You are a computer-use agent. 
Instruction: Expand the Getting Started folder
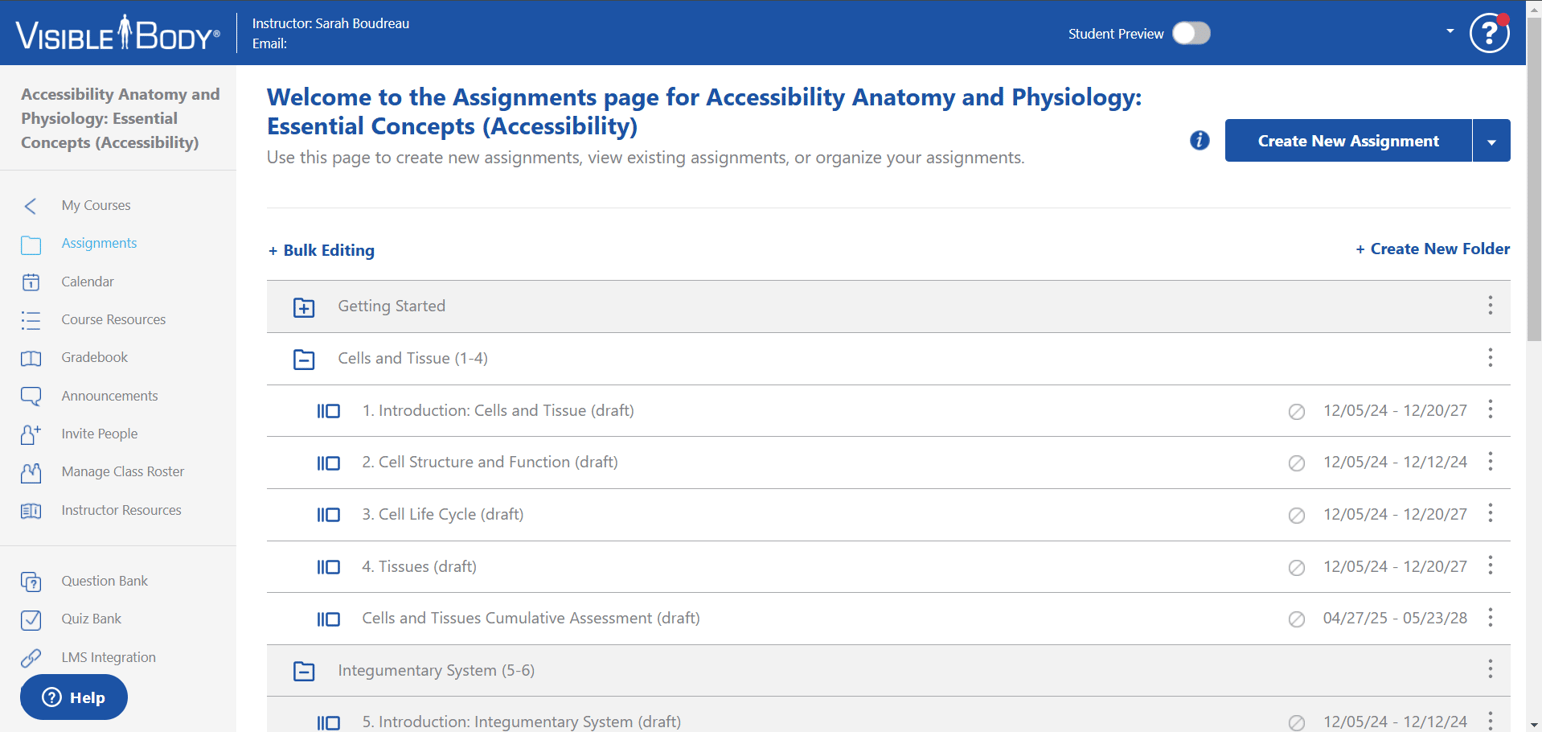tap(303, 307)
